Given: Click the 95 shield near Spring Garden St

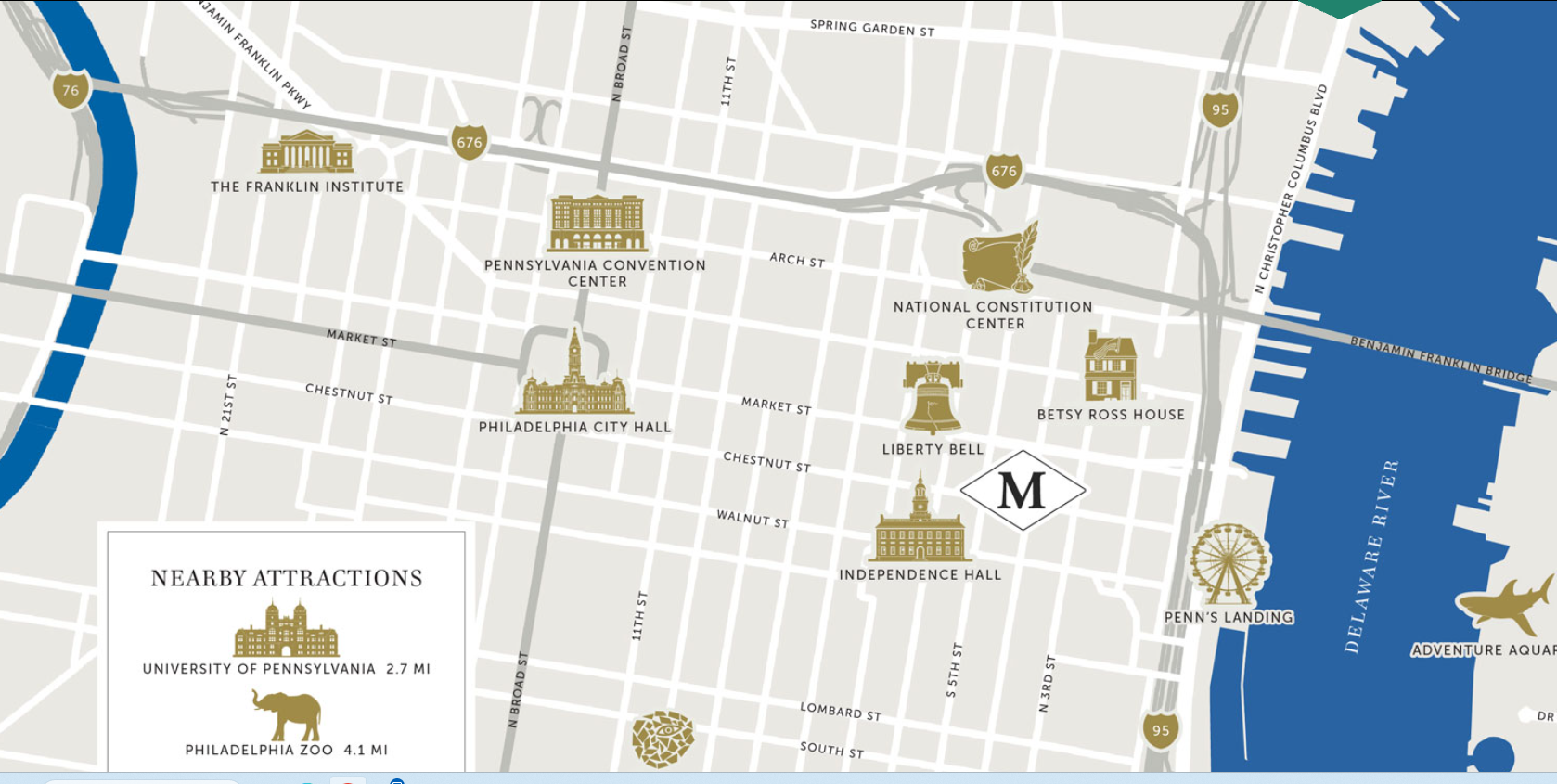Looking at the screenshot, I should 1220,109.
